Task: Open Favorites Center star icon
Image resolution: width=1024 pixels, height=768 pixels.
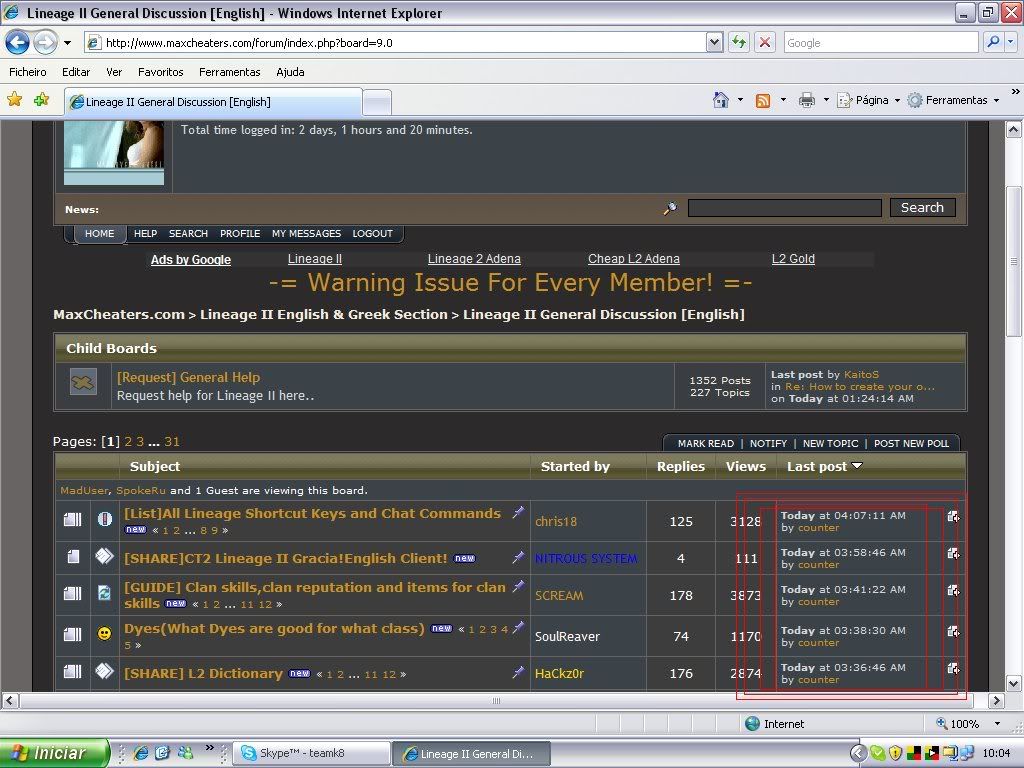Action: pyautogui.click(x=15, y=100)
